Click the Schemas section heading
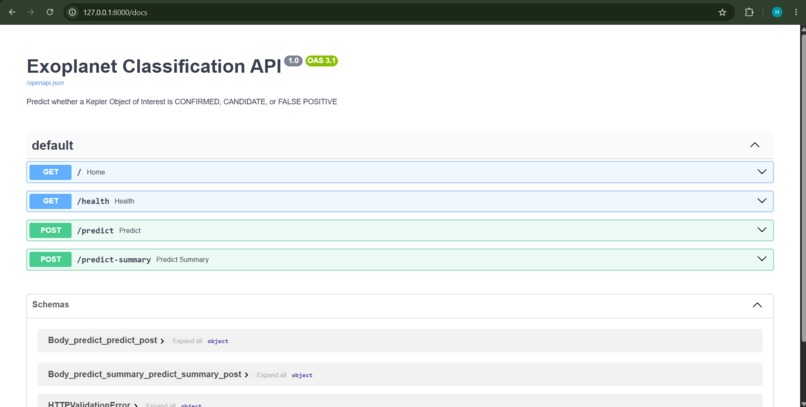The height and width of the screenshot is (407, 806). pos(50,304)
